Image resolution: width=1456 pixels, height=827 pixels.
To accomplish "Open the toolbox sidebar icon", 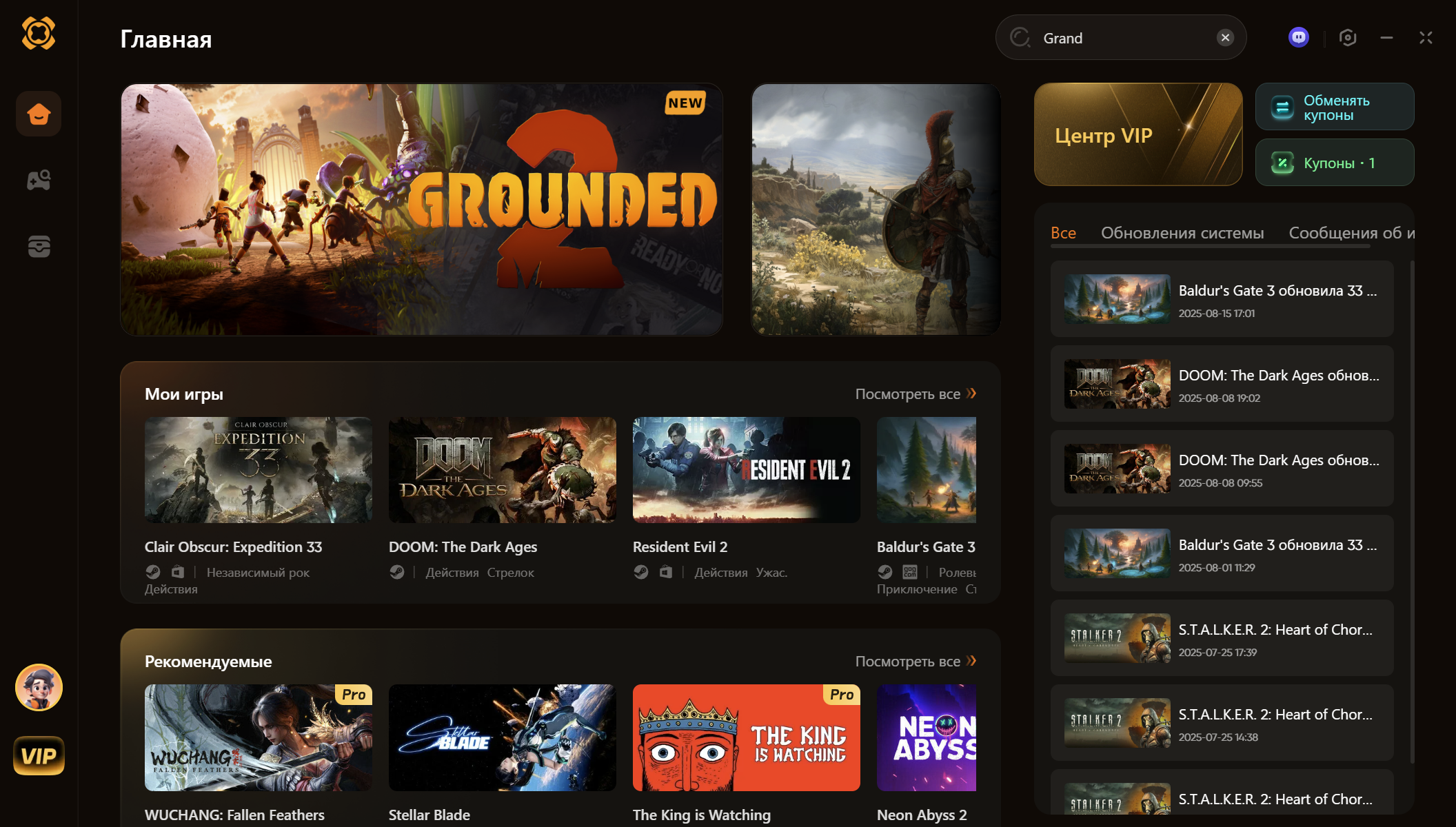I will (39, 246).
